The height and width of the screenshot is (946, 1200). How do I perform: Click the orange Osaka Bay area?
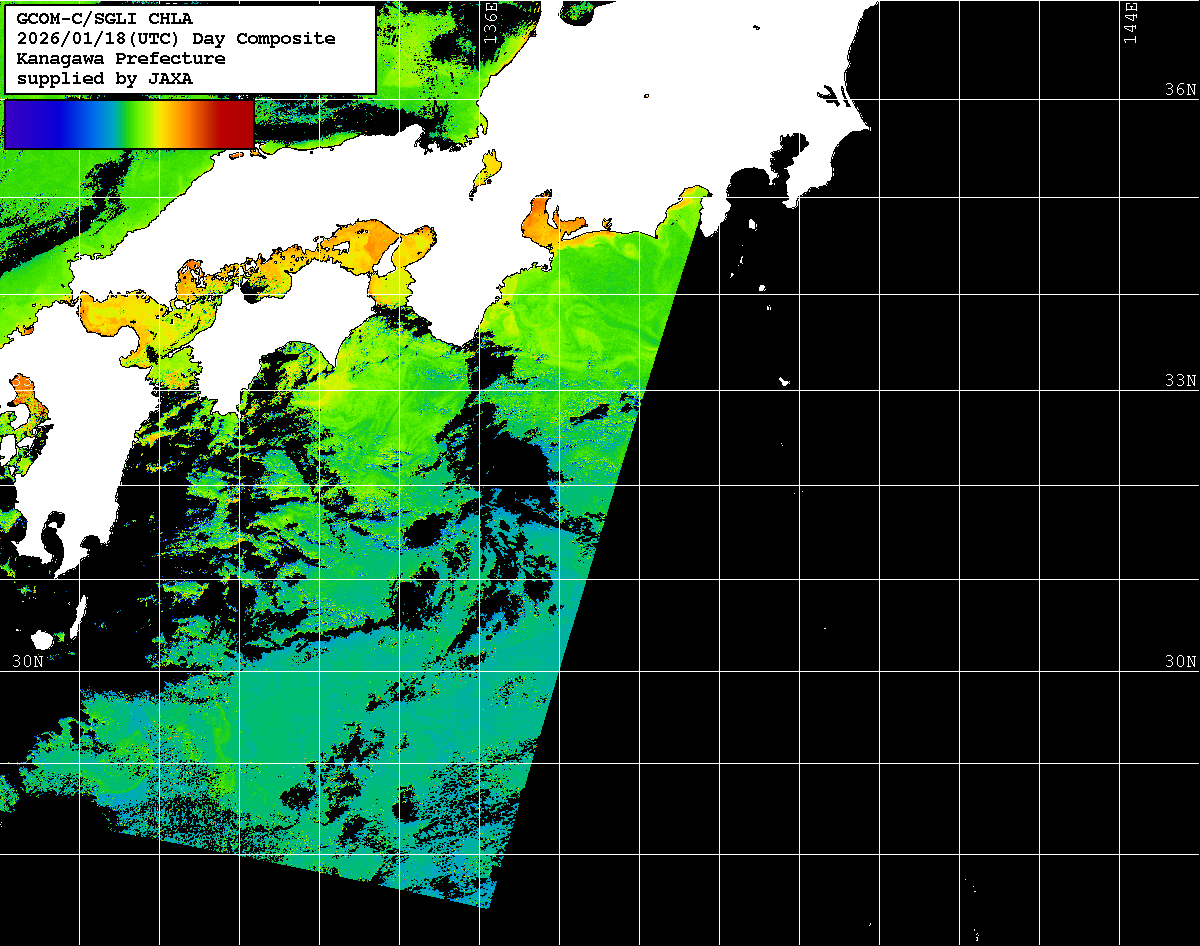(x=412, y=245)
